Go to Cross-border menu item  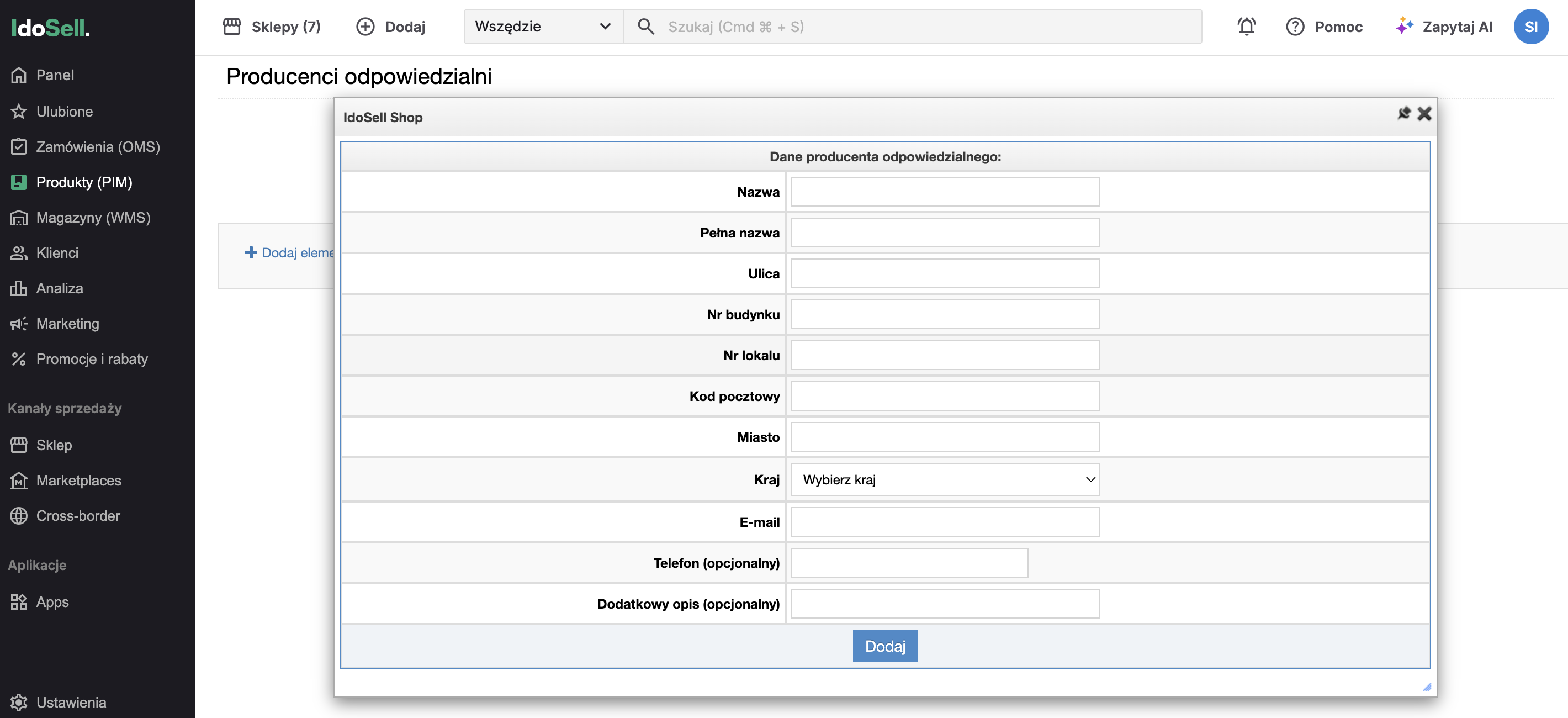[78, 516]
